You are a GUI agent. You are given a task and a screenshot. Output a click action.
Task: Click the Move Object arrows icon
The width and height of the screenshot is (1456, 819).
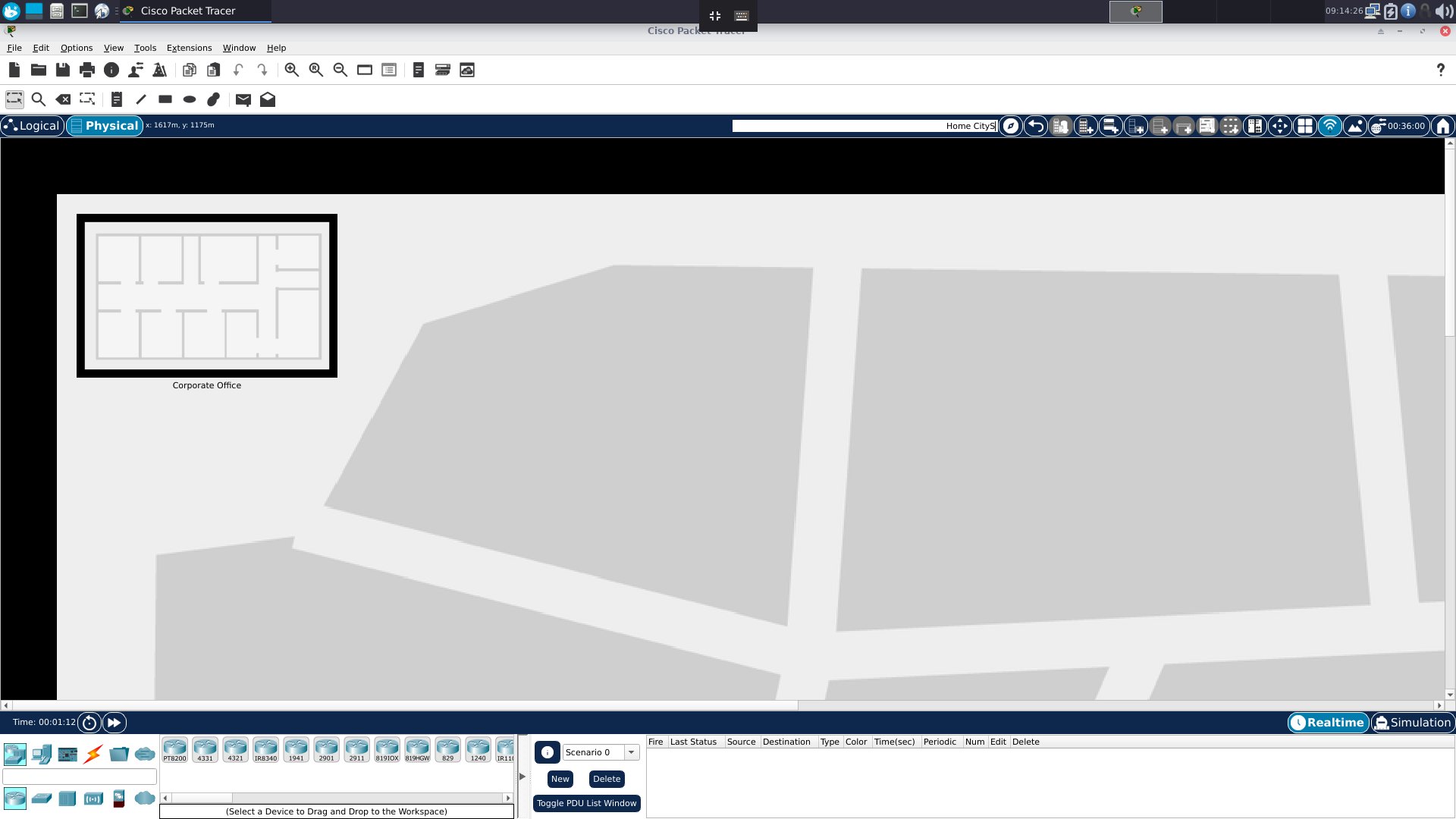click(x=1280, y=126)
